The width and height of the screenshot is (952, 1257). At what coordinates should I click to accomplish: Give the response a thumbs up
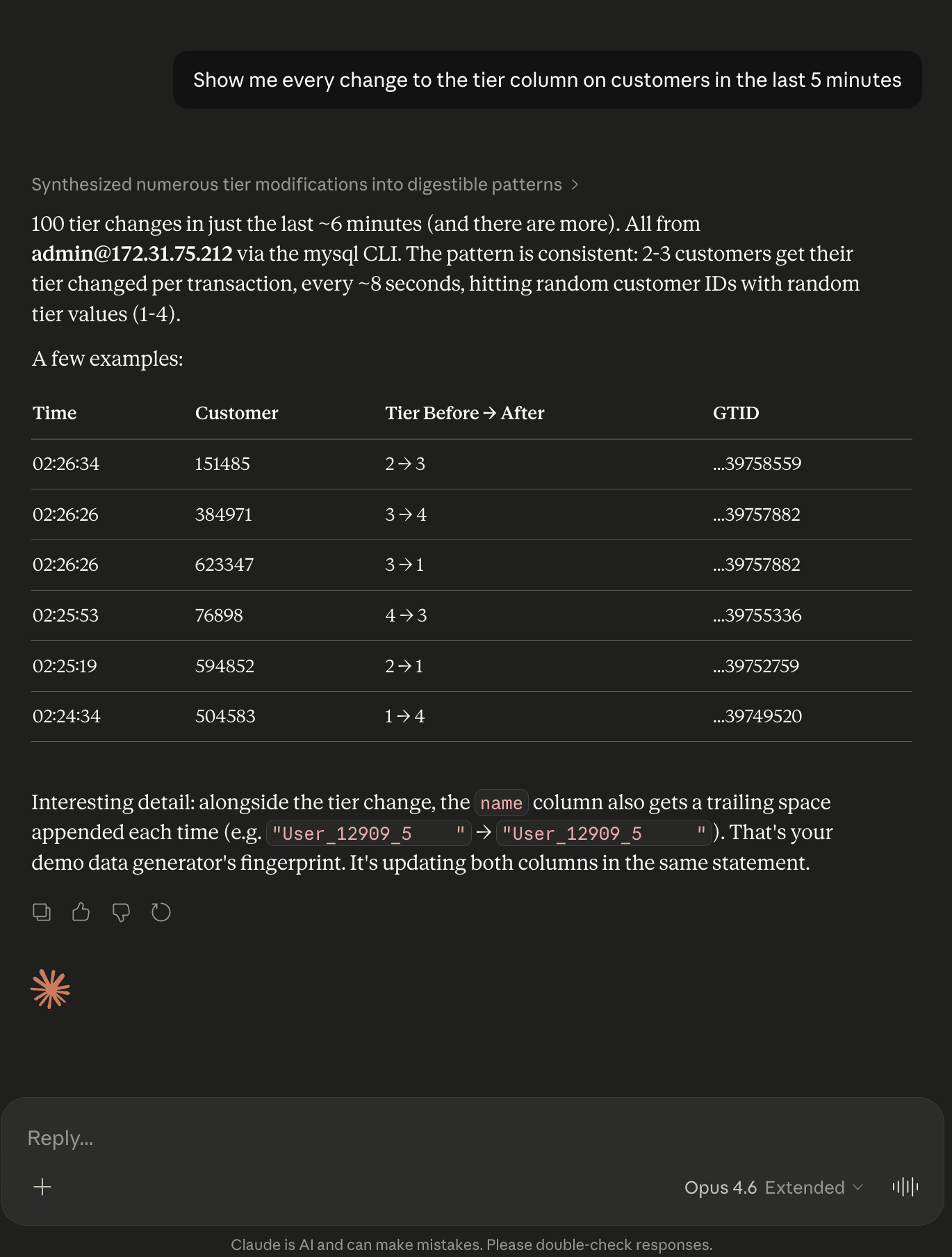click(x=81, y=912)
